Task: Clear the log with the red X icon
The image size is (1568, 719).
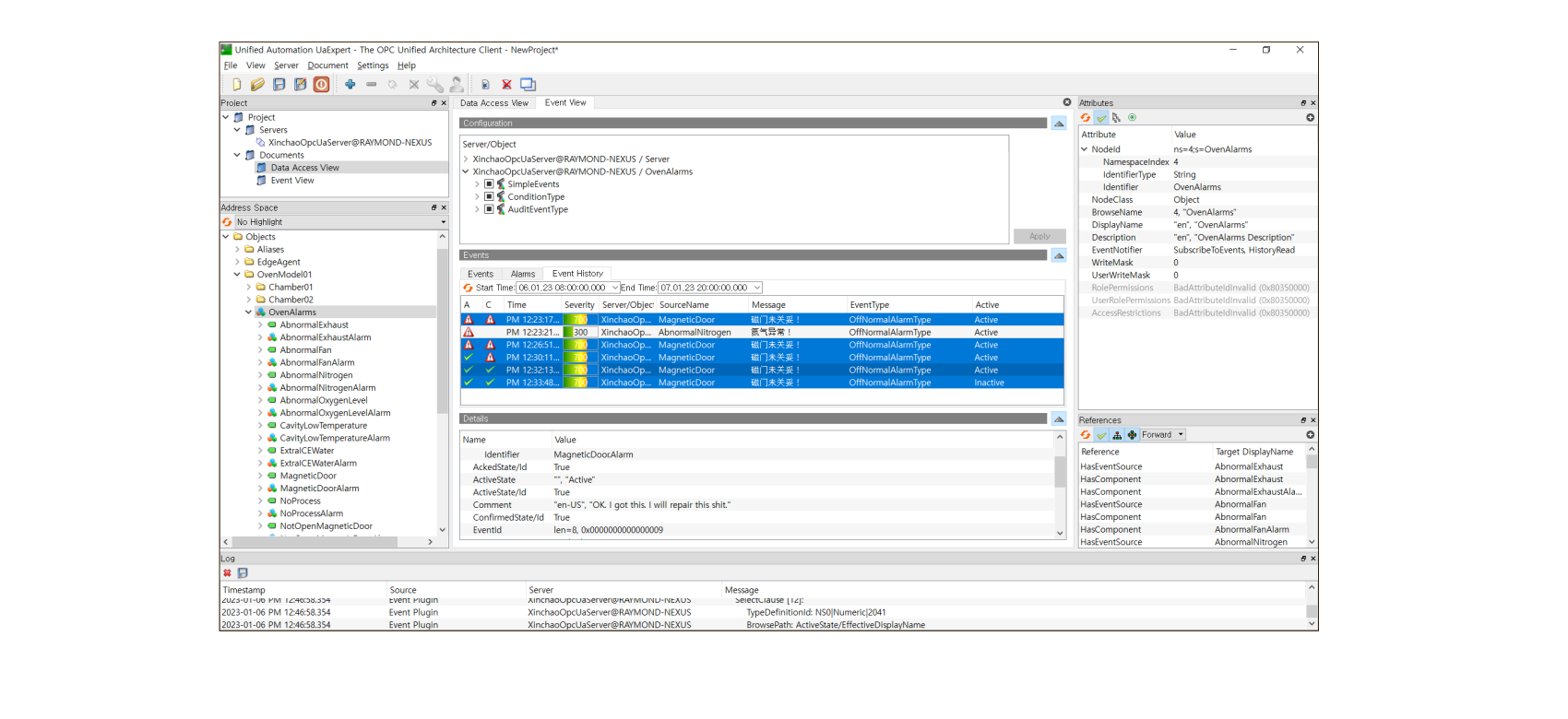Action: click(x=227, y=572)
